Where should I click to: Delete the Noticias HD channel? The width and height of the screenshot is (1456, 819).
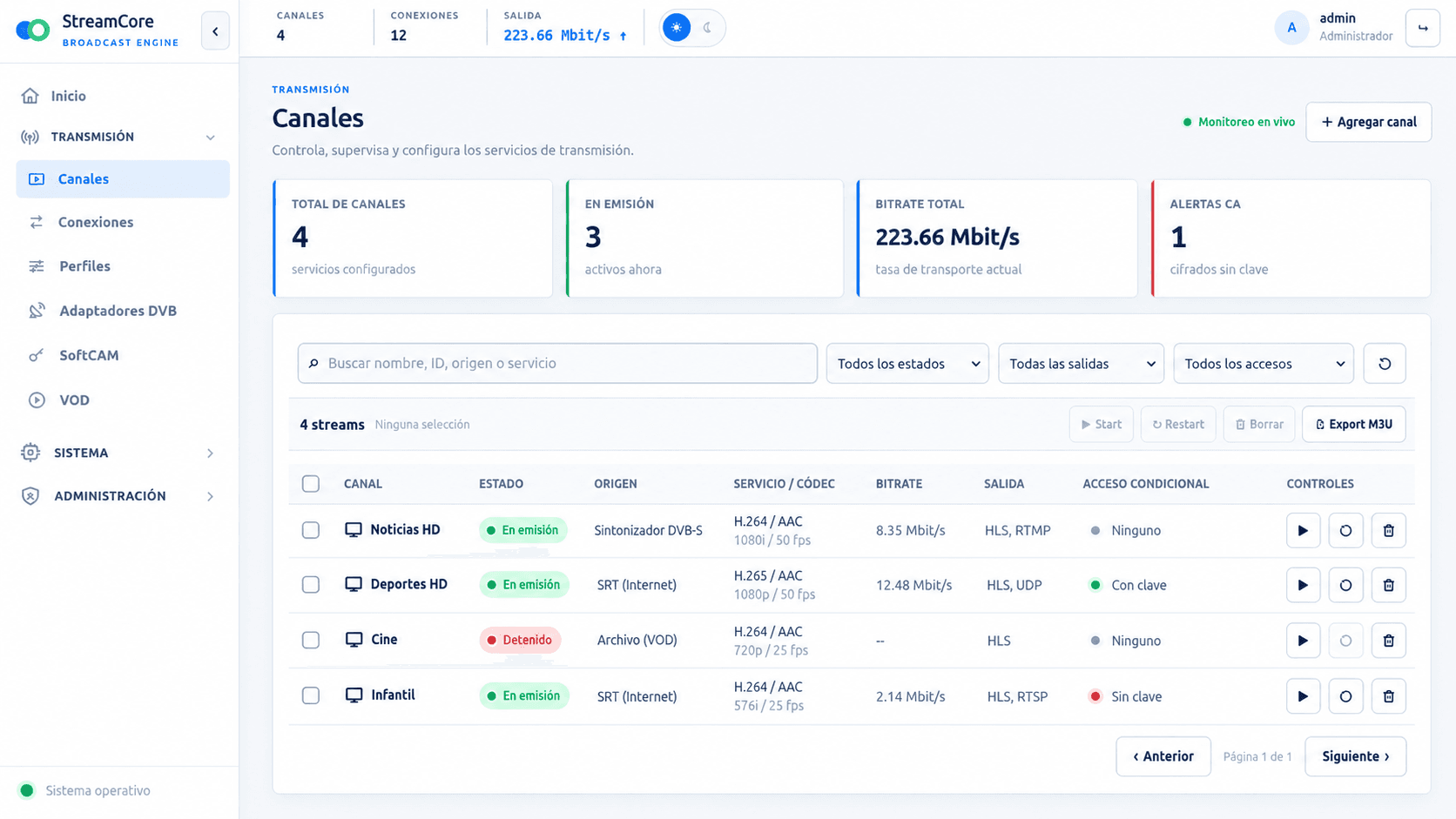(x=1388, y=530)
